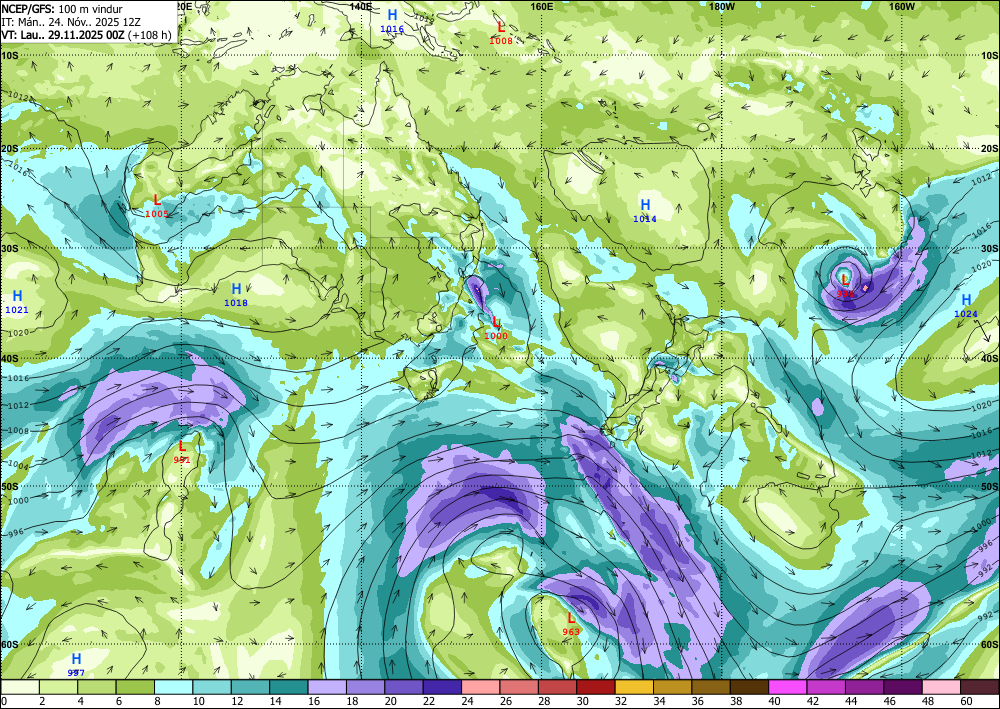The image size is (1000, 709).
Task: Click the blue 1018 pressure value
Action: click(236, 303)
